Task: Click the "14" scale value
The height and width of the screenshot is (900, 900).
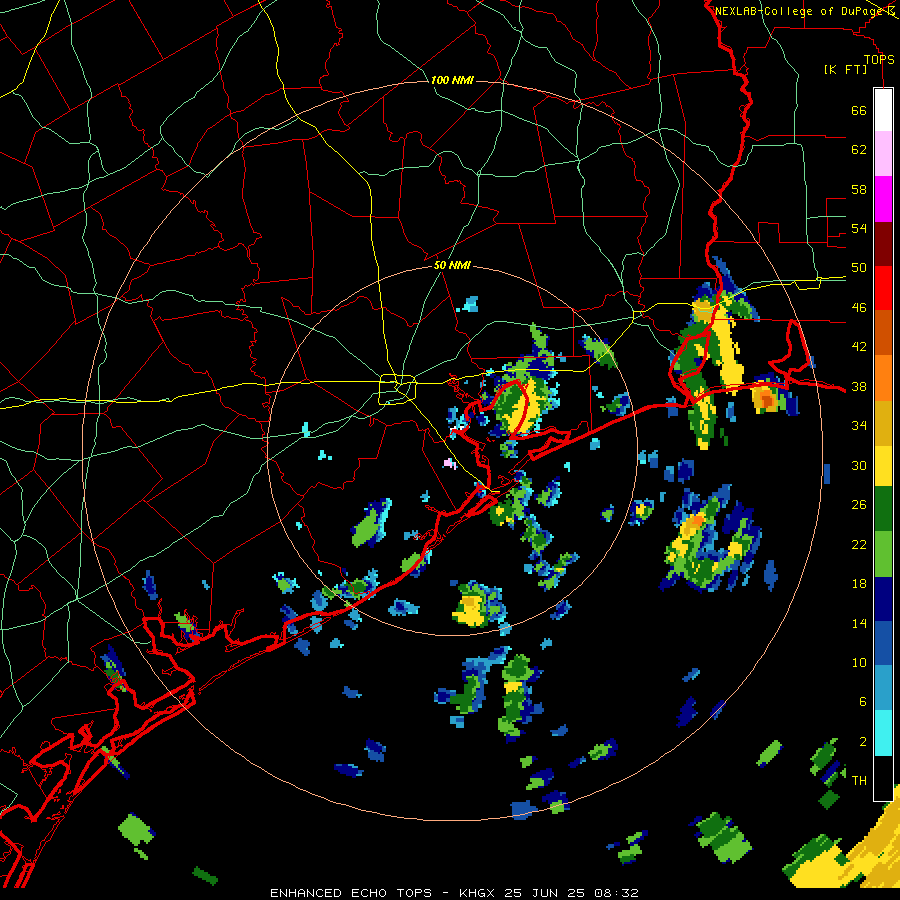Action: [x=859, y=623]
